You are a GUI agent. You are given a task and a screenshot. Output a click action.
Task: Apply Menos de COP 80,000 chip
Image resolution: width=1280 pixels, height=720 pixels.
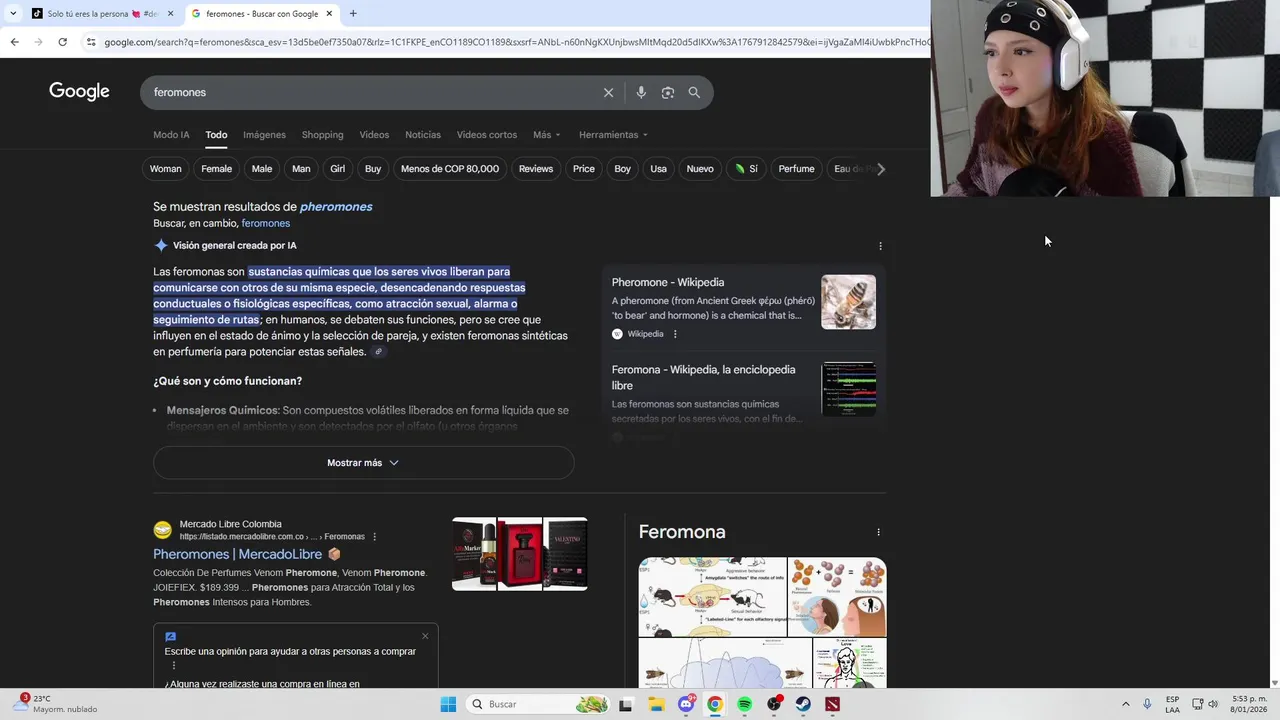click(x=450, y=169)
